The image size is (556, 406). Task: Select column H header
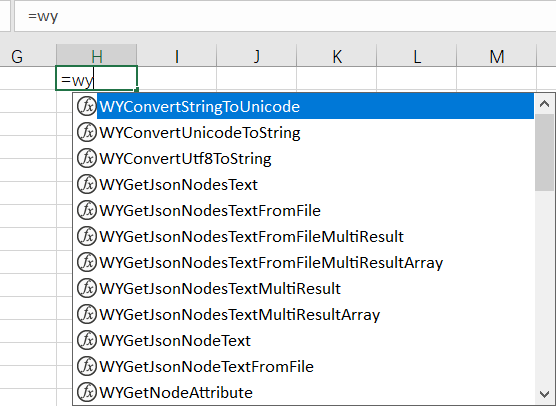click(x=96, y=56)
